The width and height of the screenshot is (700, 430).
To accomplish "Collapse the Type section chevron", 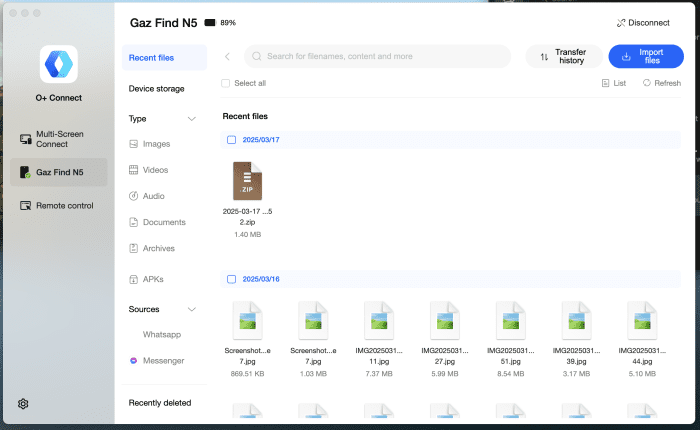I will click(x=192, y=119).
